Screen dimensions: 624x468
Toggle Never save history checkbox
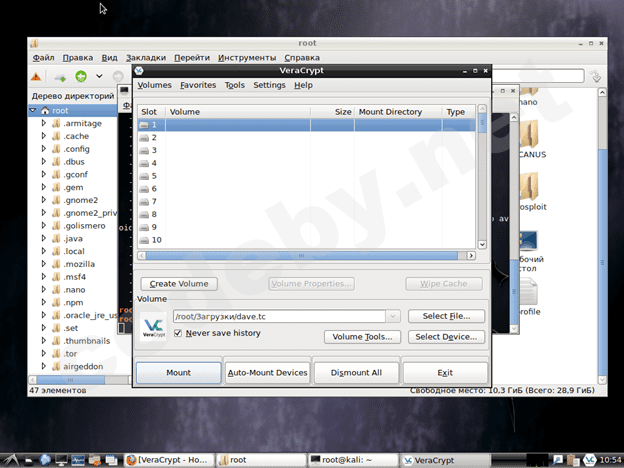(178, 333)
